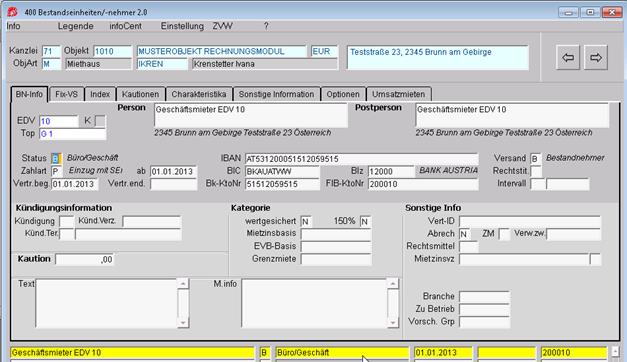
Task: Open the question mark help menu
Action: [266, 26]
